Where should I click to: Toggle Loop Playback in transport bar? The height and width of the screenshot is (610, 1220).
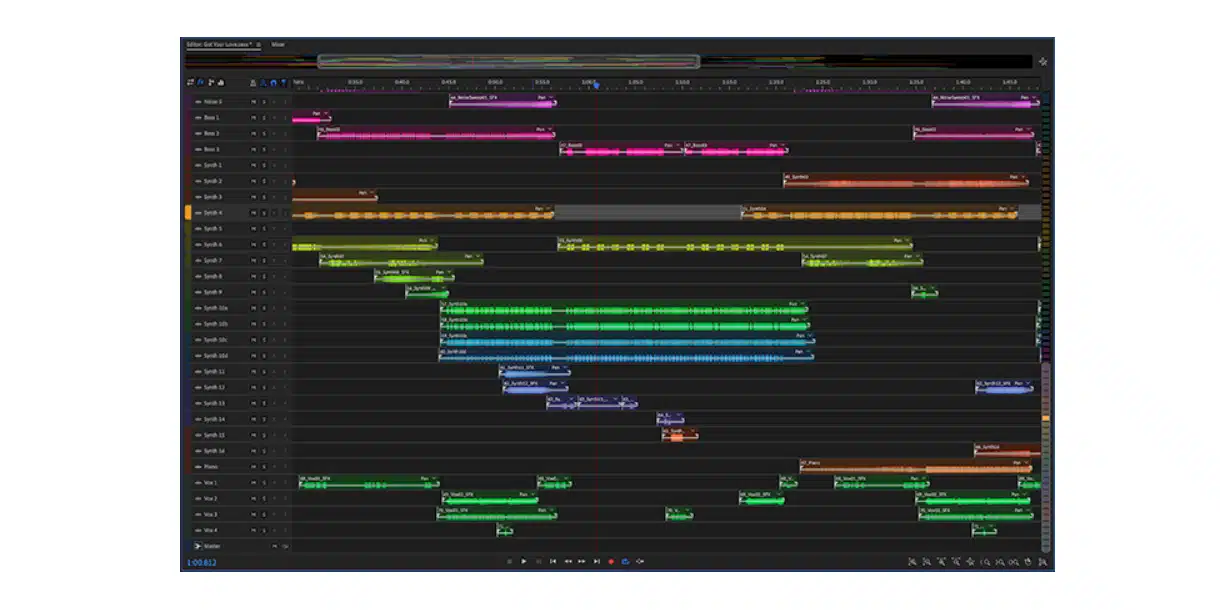(x=625, y=562)
